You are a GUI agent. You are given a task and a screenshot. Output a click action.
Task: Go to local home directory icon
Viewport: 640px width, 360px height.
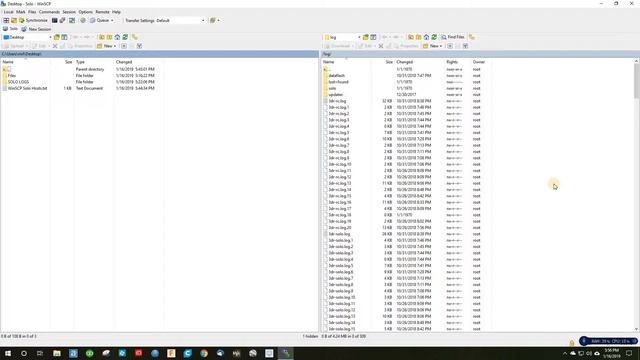pos(117,37)
